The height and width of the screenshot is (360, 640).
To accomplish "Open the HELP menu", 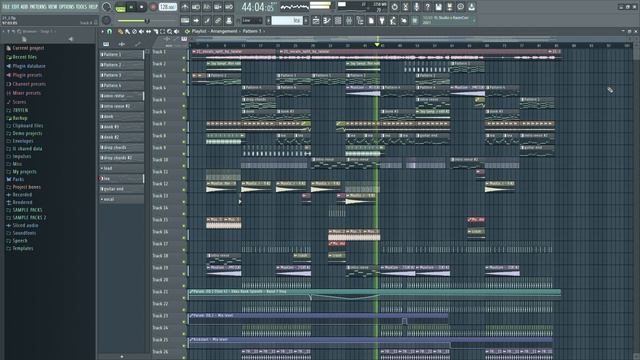I will coord(93,7).
